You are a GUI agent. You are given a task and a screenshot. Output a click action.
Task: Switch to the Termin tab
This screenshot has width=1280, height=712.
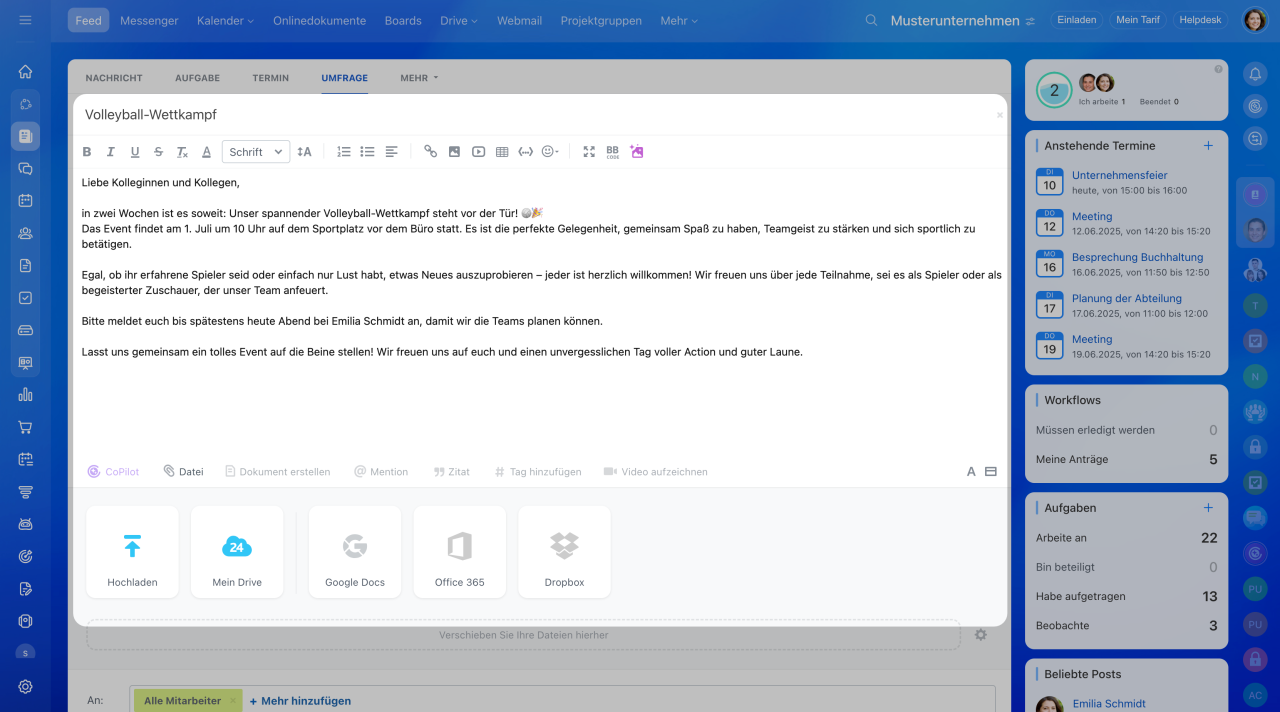coord(271,78)
